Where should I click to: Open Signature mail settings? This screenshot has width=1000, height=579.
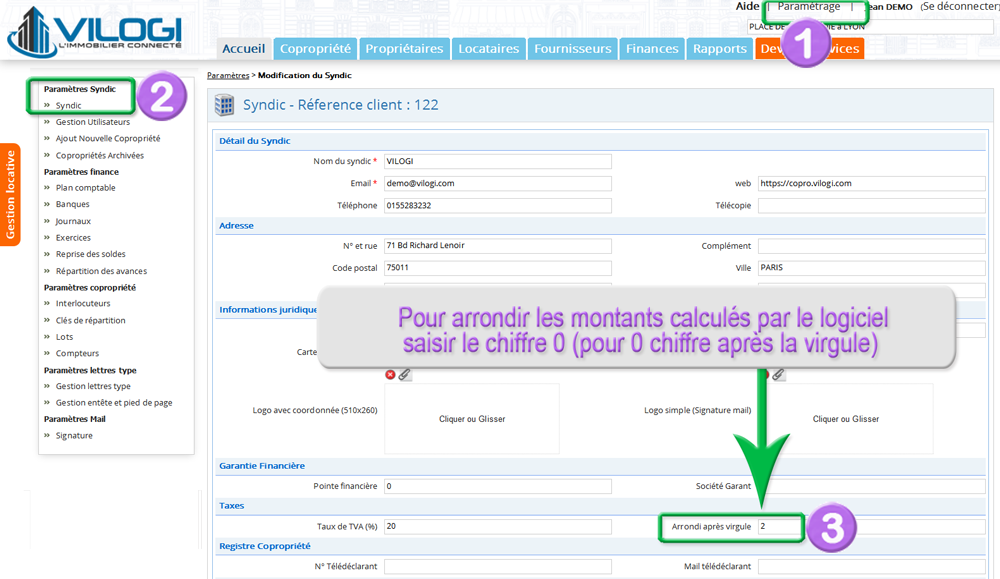point(74,436)
